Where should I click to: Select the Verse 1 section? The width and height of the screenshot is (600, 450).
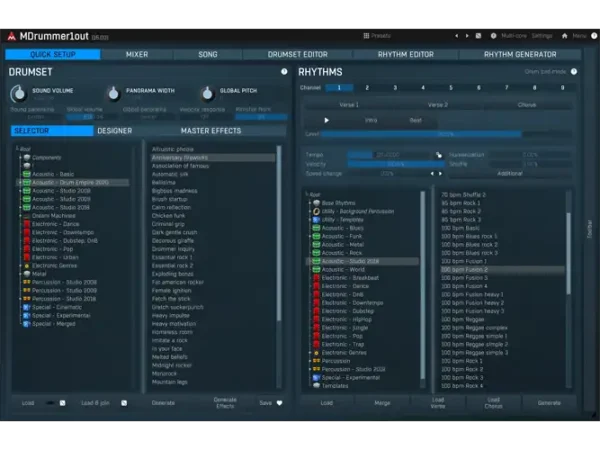click(x=349, y=105)
